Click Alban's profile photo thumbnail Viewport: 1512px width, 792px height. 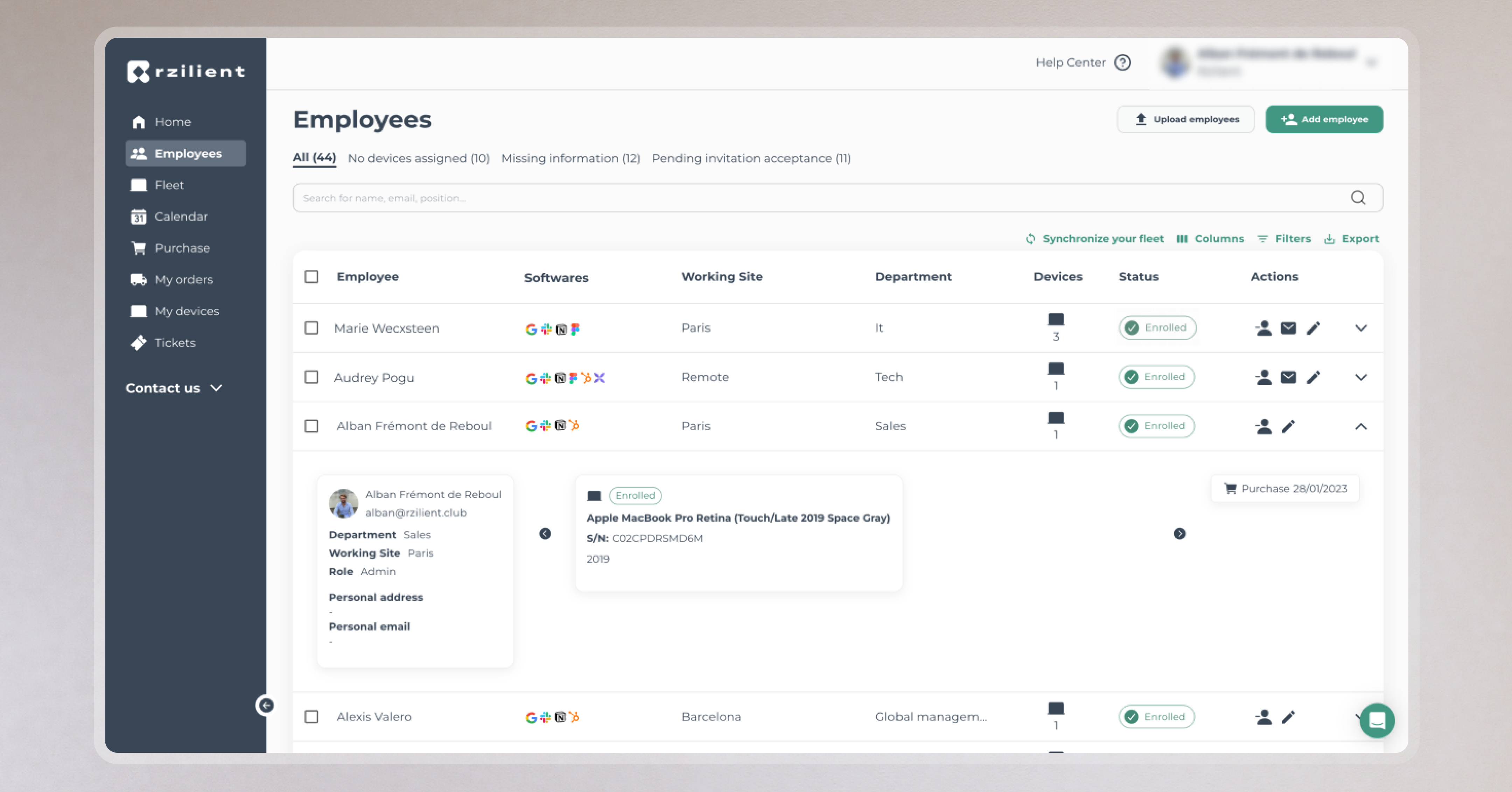pyautogui.click(x=343, y=503)
